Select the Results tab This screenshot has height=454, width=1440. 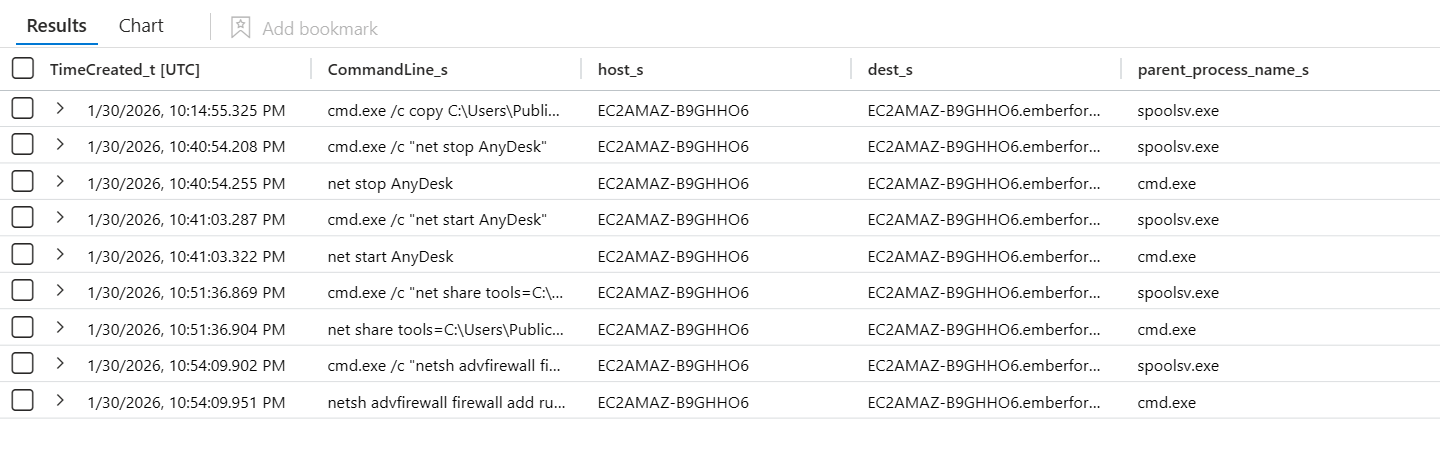56,26
